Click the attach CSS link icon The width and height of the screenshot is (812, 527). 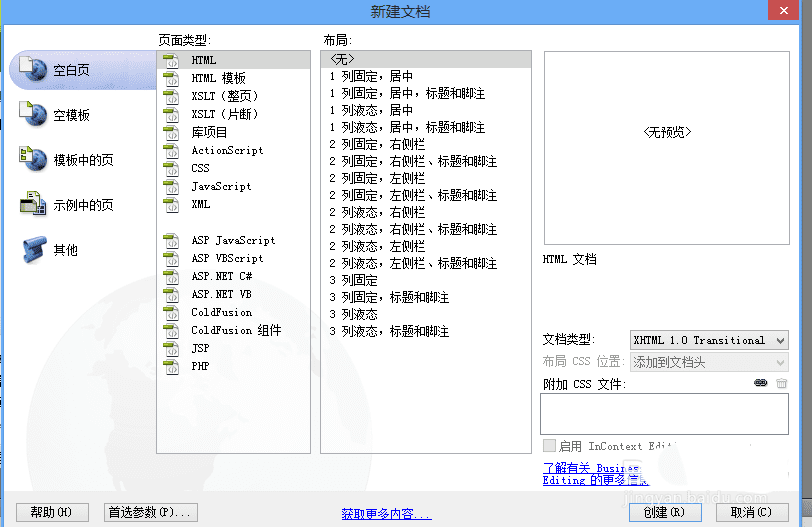pyautogui.click(x=760, y=383)
